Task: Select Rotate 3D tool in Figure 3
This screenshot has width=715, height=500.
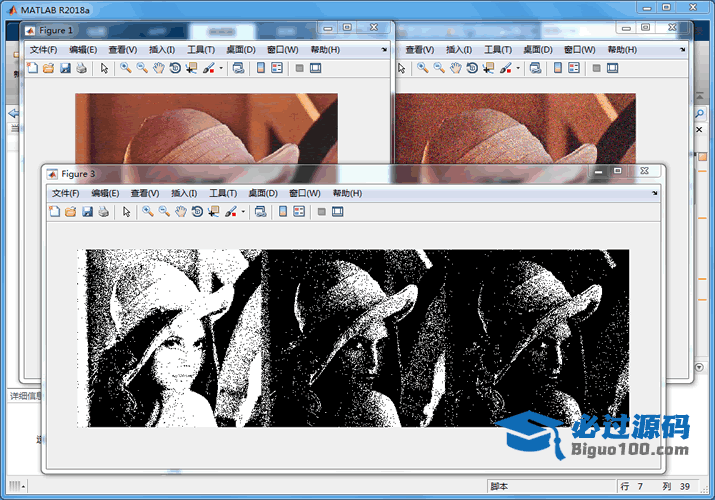Action: [x=197, y=211]
